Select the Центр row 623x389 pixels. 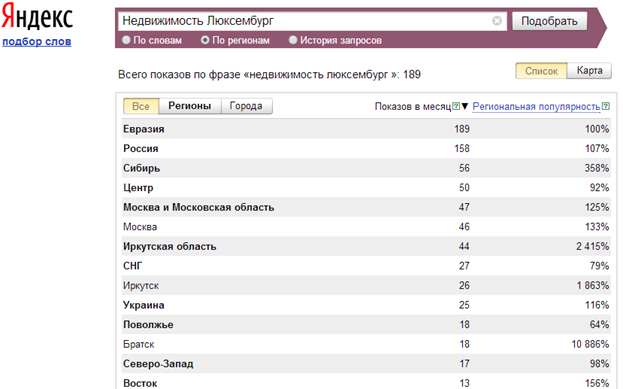click(366, 188)
